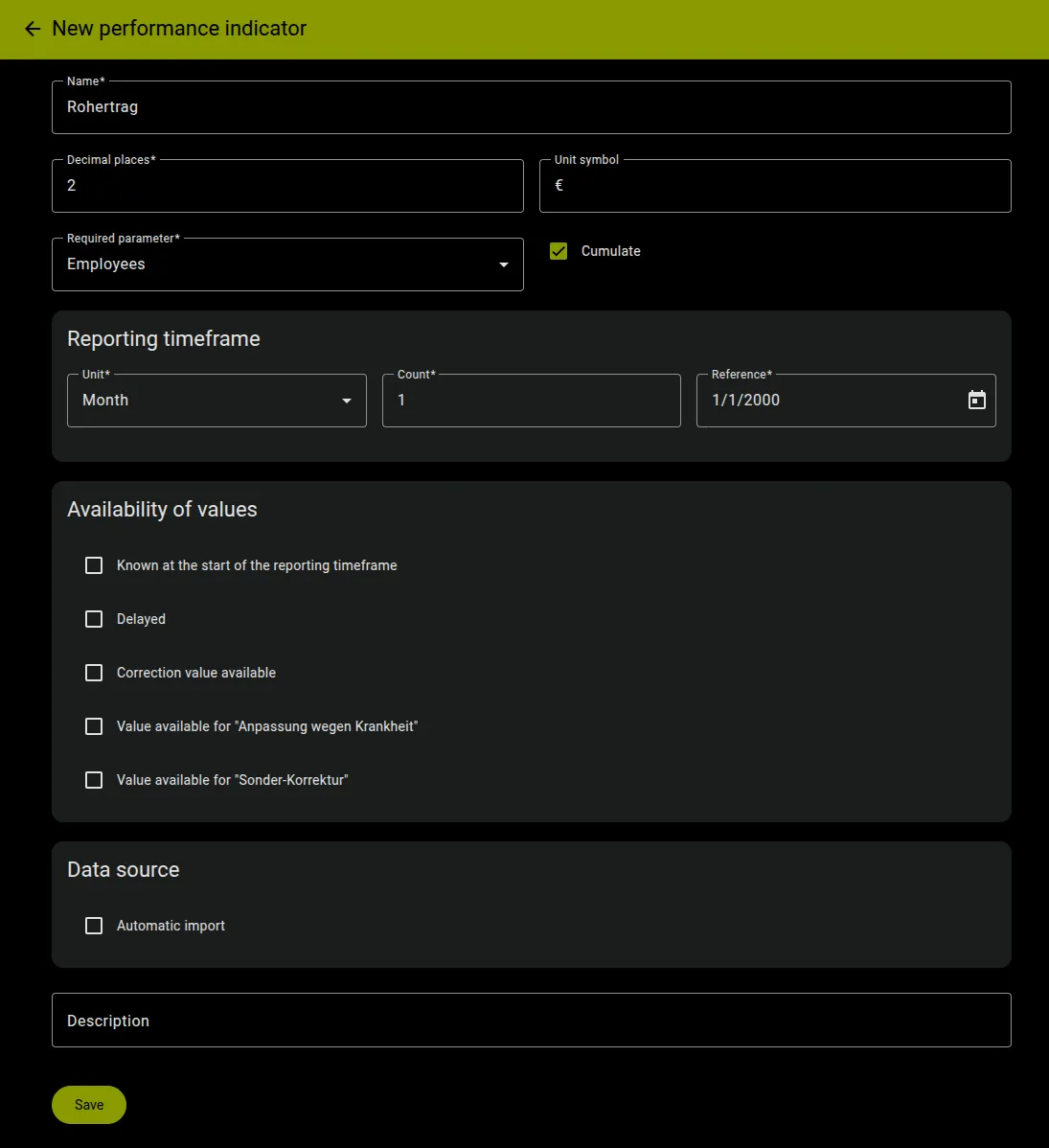Click the dropdown arrow of the Unit field
Viewport: 1049px width, 1148px height.
(346, 401)
